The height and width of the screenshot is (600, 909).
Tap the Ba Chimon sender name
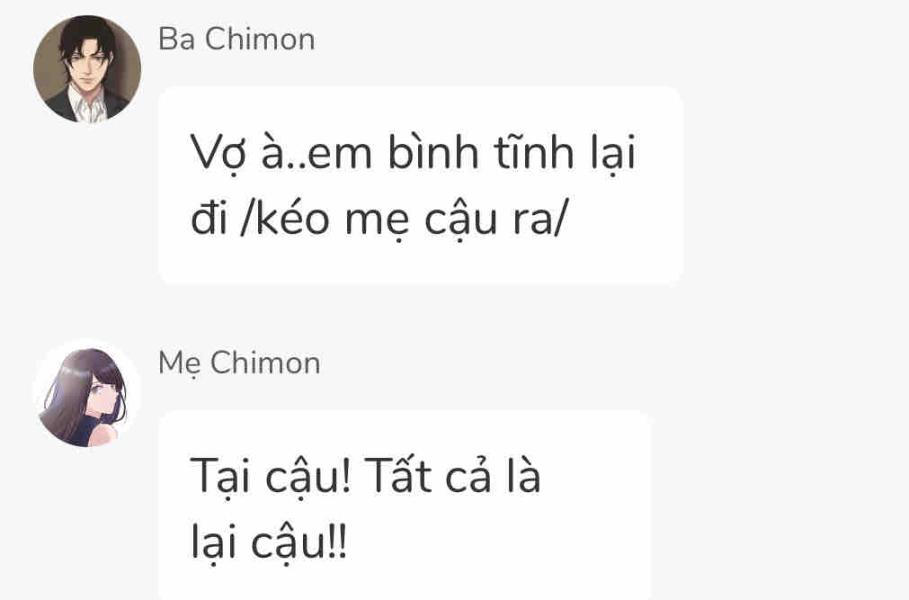click(x=237, y=39)
